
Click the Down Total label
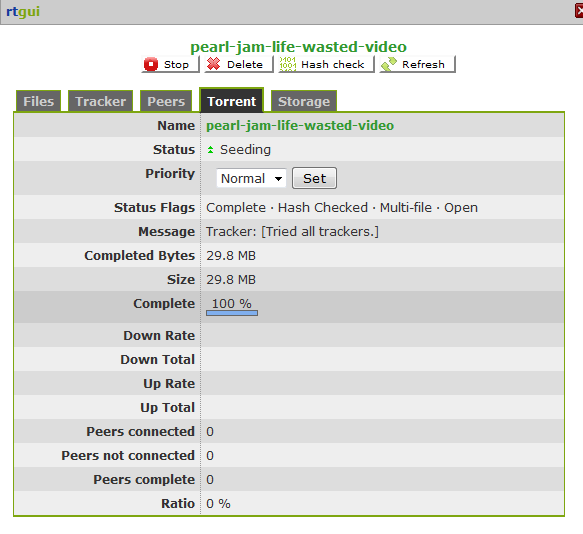pos(157,360)
